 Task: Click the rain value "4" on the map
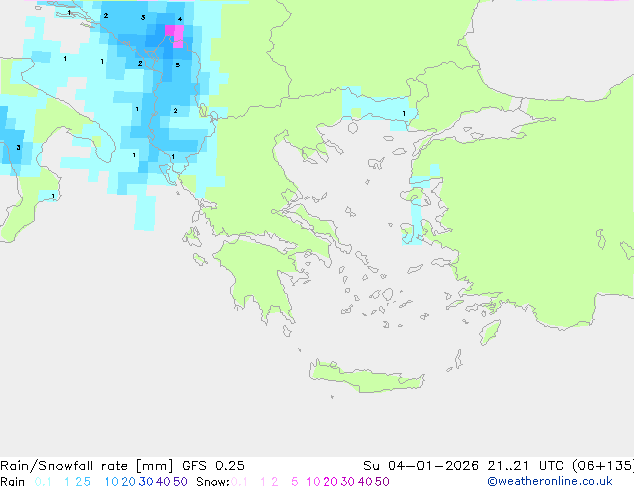click(180, 19)
